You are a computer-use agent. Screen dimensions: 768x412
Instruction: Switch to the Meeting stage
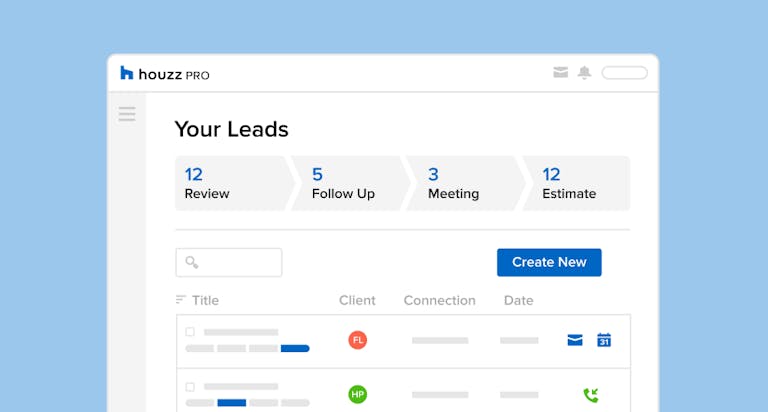coord(462,183)
